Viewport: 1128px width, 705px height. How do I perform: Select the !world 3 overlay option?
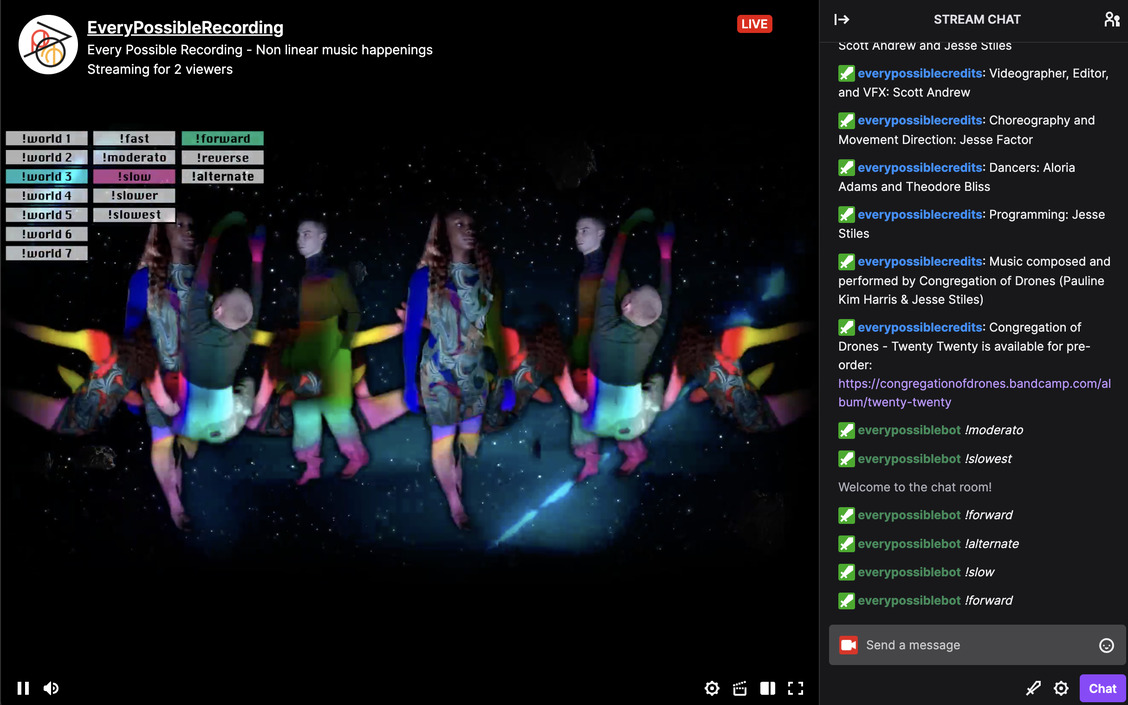pyautogui.click(x=47, y=177)
